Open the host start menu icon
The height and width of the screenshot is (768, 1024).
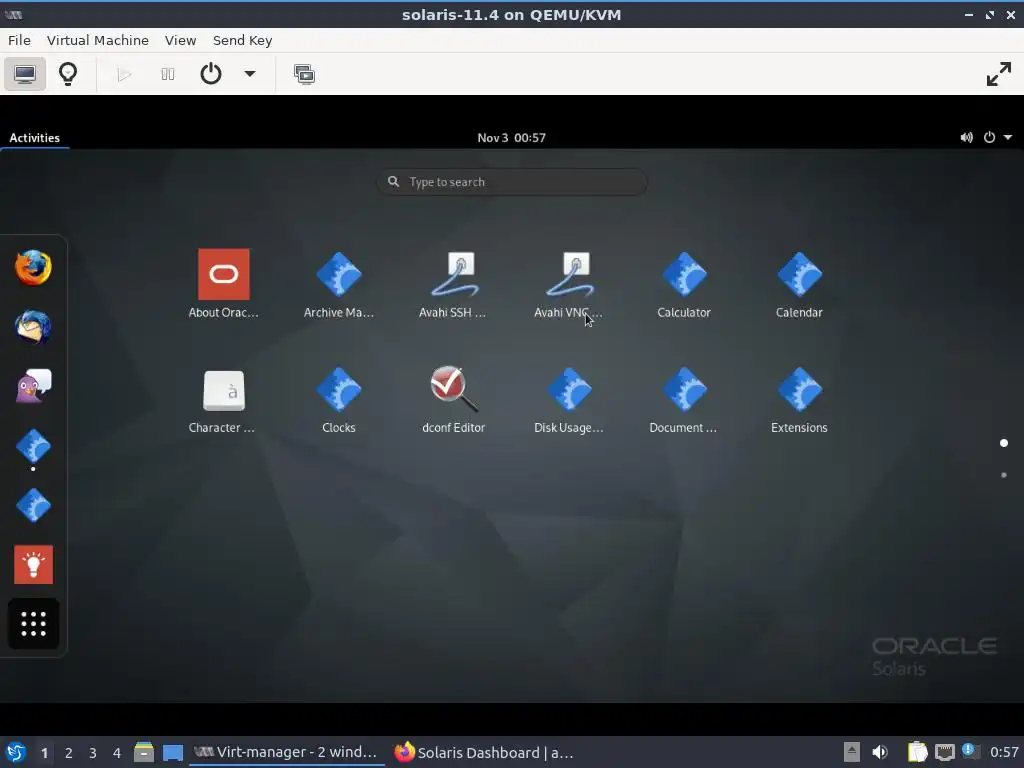(x=16, y=752)
